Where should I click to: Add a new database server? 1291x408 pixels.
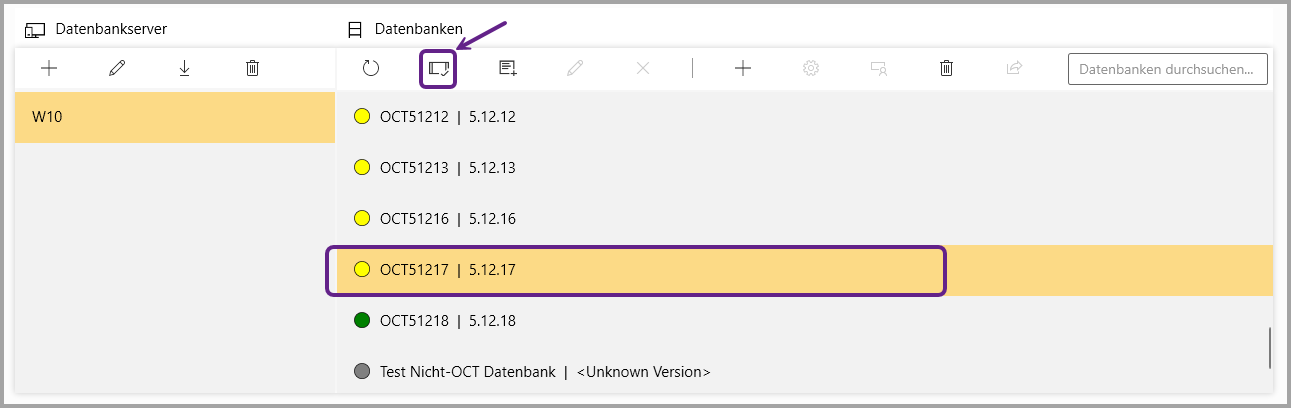(49, 68)
